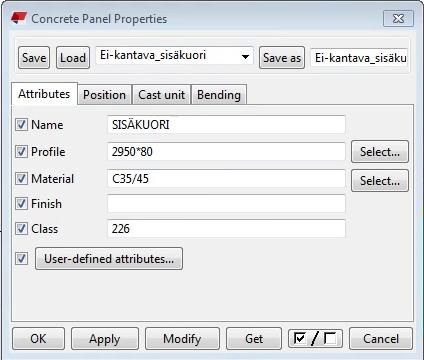Click the Modify button
Image resolution: width=424 pixels, height=360 pixels.
click(182, 339)
